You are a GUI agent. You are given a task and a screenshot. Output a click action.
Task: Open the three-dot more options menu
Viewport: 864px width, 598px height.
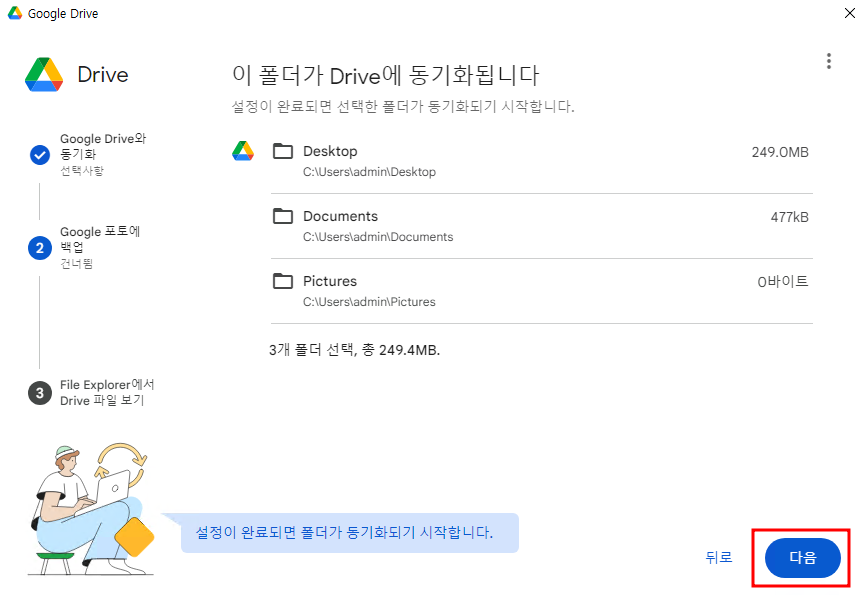tap(828, 61)
